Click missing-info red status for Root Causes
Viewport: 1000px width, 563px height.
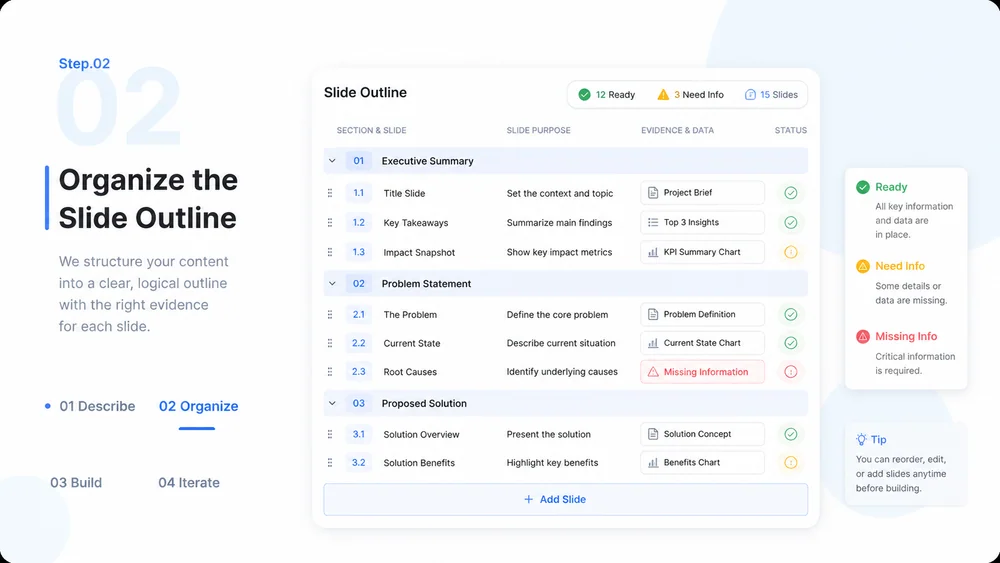point(791,372)
